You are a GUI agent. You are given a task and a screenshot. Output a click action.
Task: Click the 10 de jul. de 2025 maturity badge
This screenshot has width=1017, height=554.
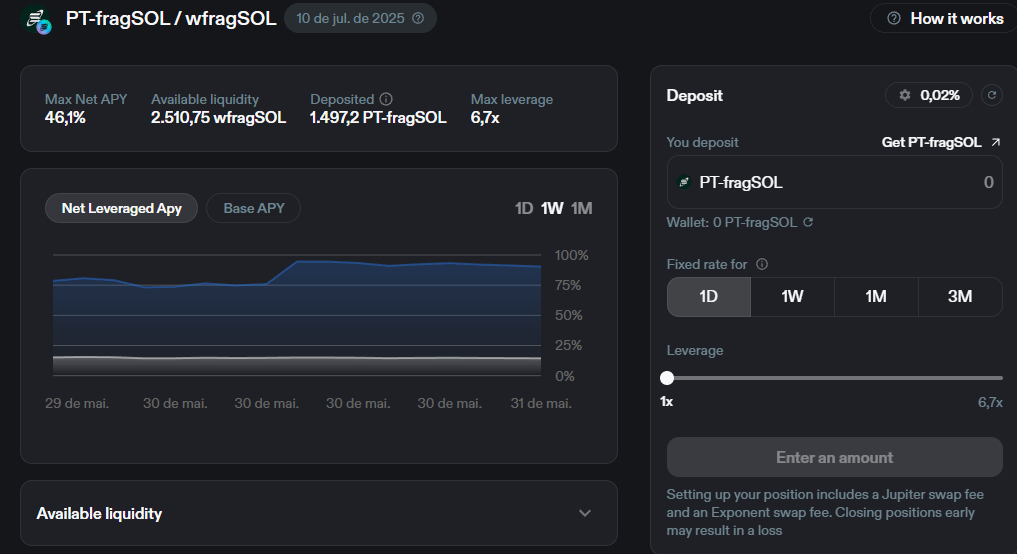360,18
